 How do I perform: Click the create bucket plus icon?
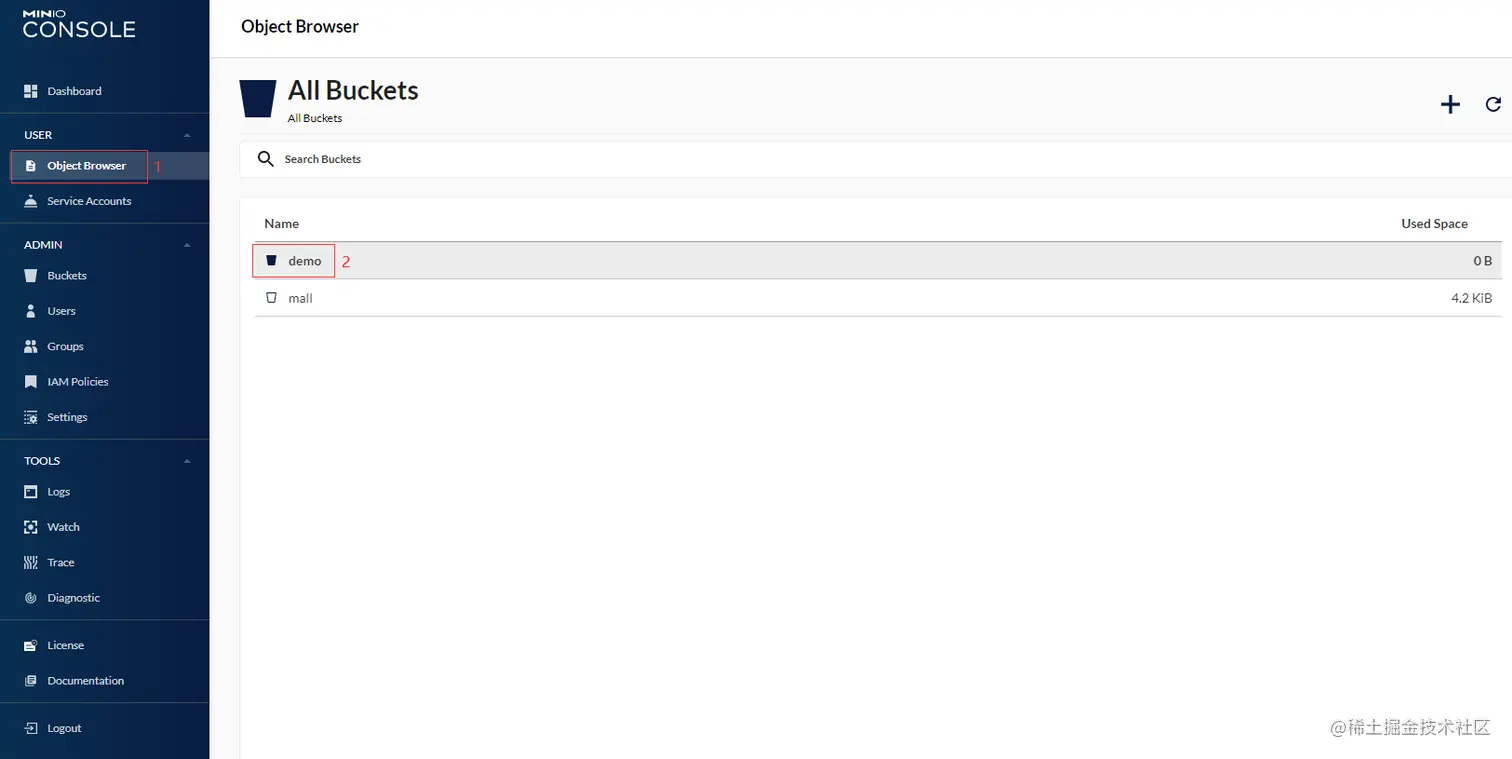[x=1450, y=105]
